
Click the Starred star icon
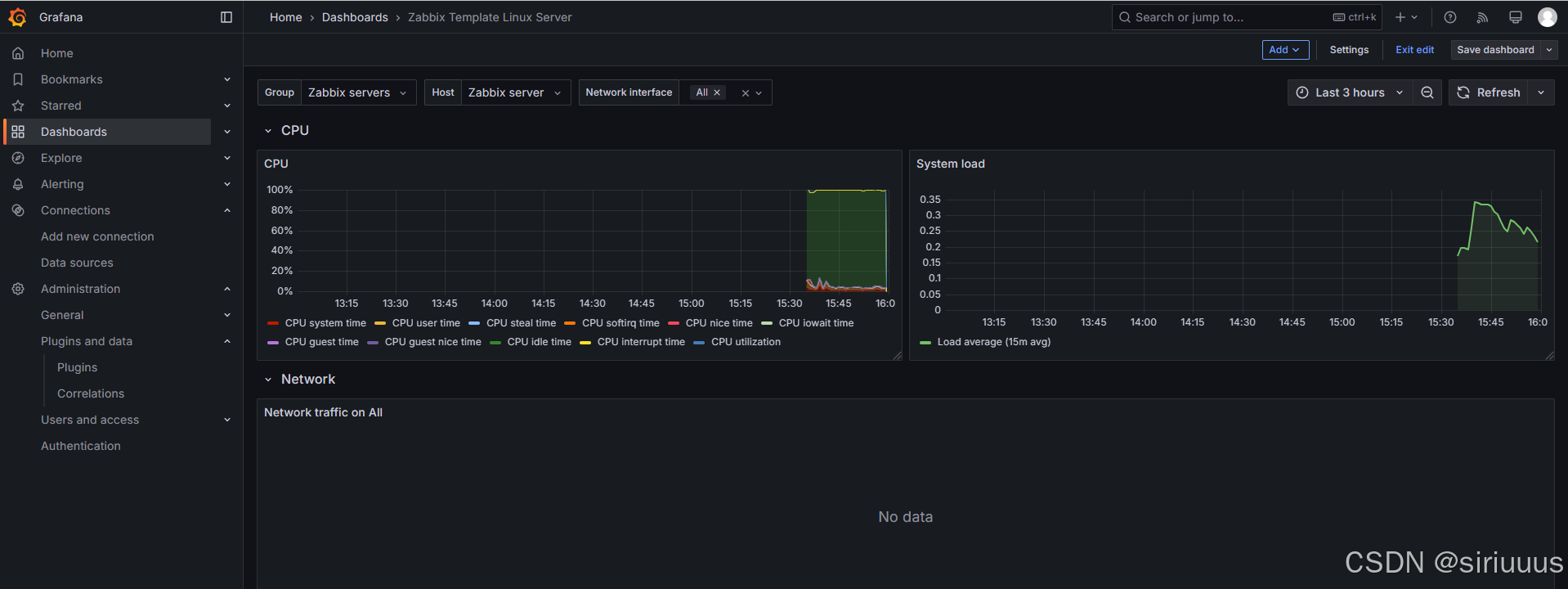coord(18,106)
